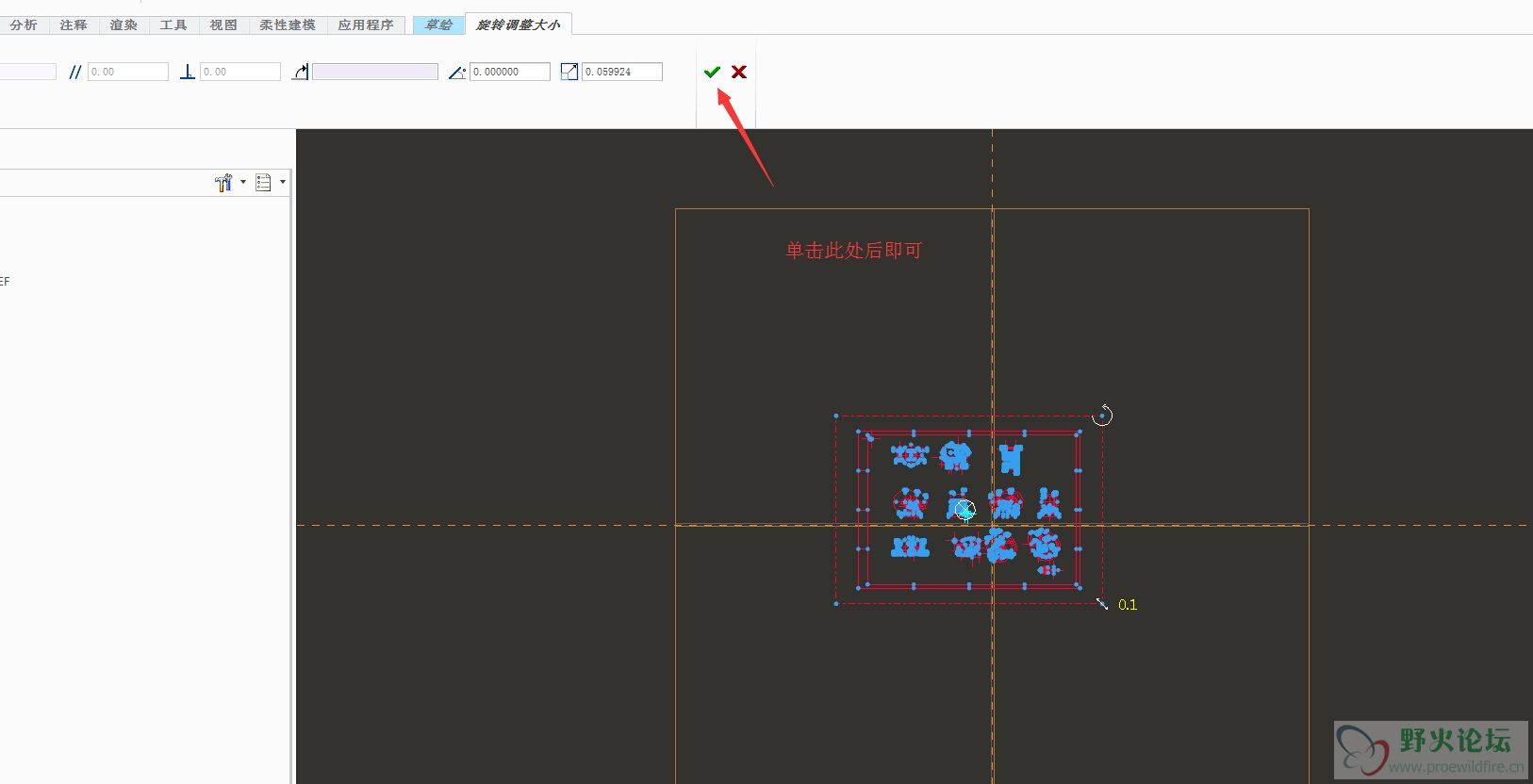Click the scale factor icon

click(x=569, y=72)
